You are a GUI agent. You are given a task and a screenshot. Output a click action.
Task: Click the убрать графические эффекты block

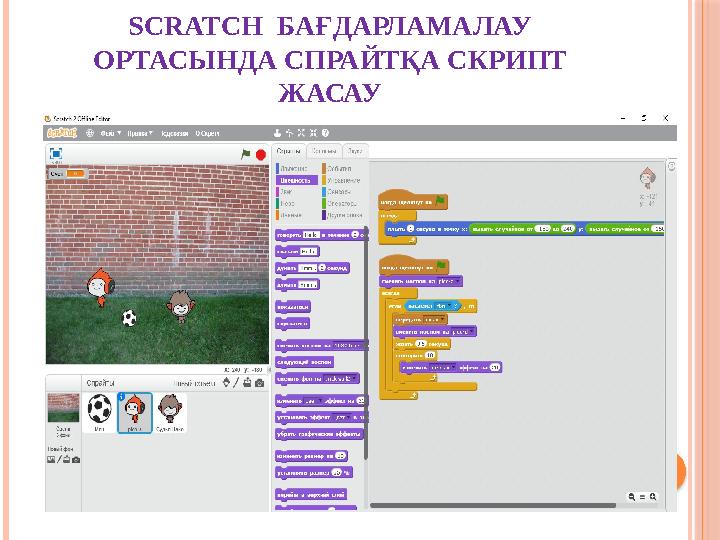pyautogui.click(x=320, y=434)
